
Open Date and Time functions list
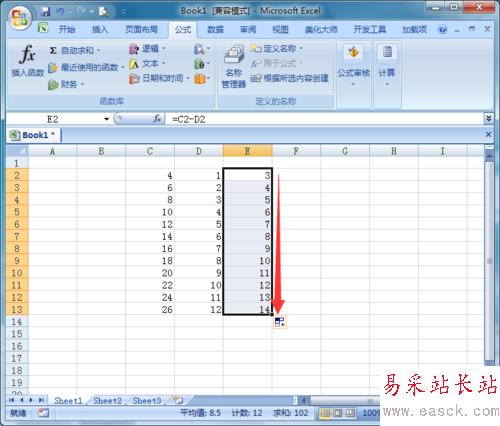(159, 79)
